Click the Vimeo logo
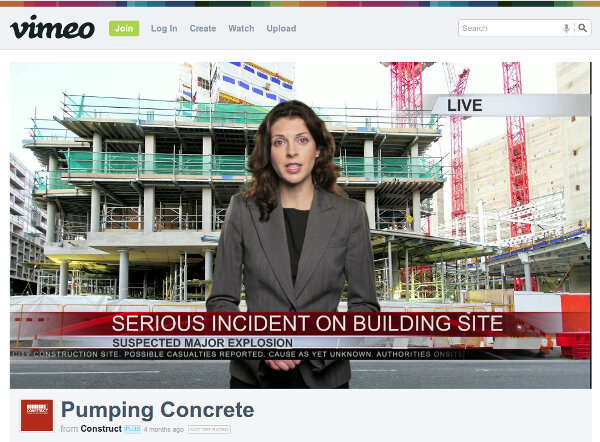The height and width of the screenshot is (442, 600). 52,28
